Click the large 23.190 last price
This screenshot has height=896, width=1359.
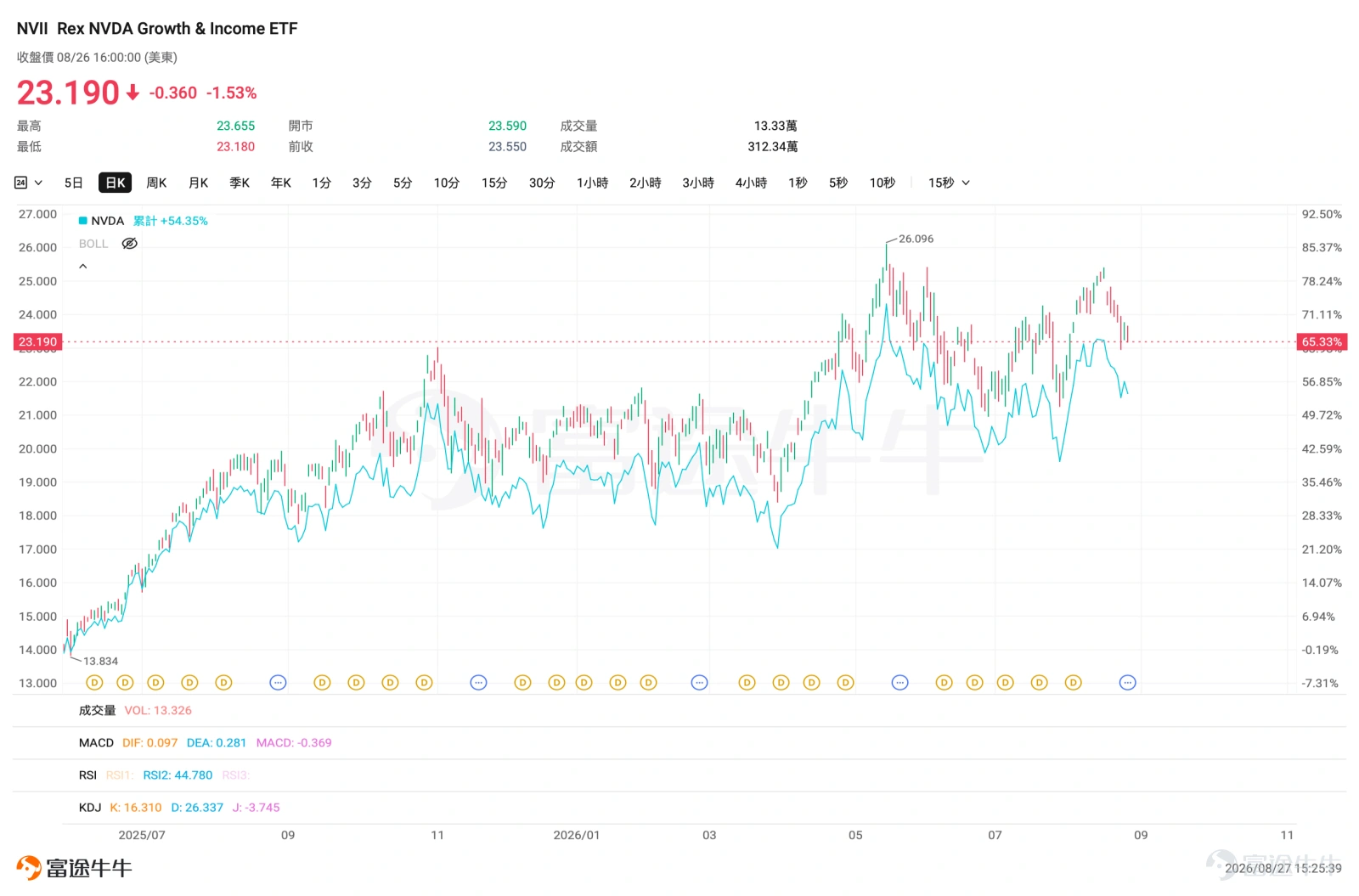pyautogui.click(x=68, y=93)
